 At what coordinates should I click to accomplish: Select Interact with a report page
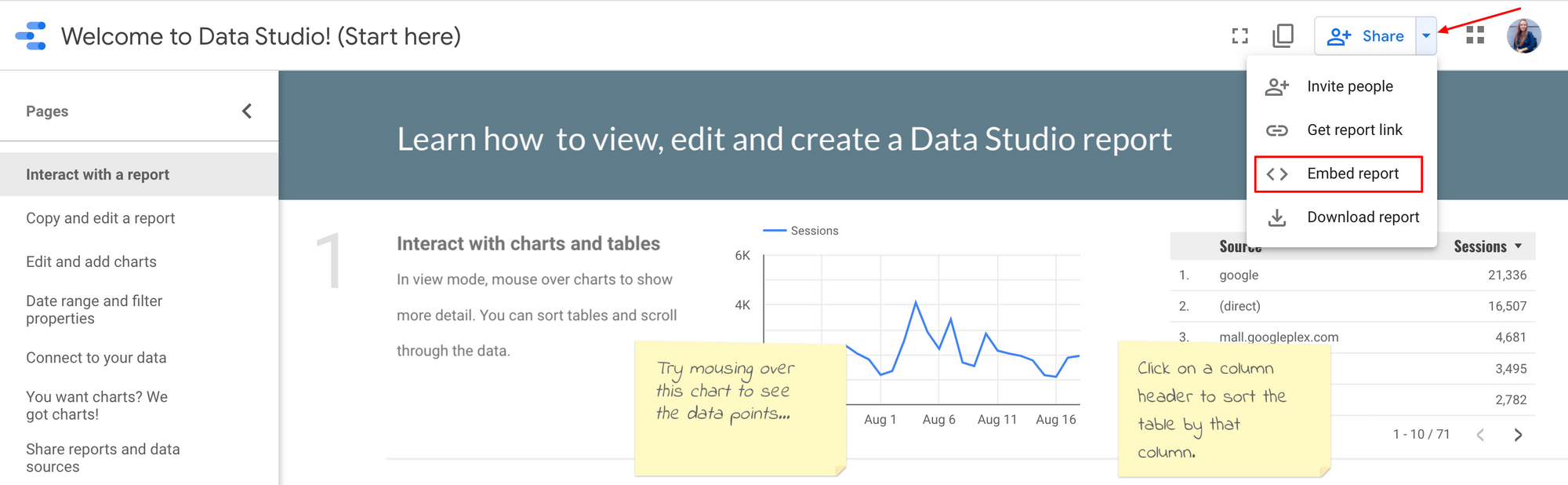pyautogui.click(x=97, y=174)
